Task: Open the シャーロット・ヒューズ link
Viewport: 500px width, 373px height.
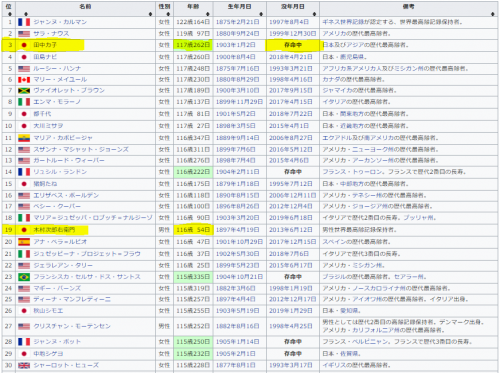Action: click(66, 365)
